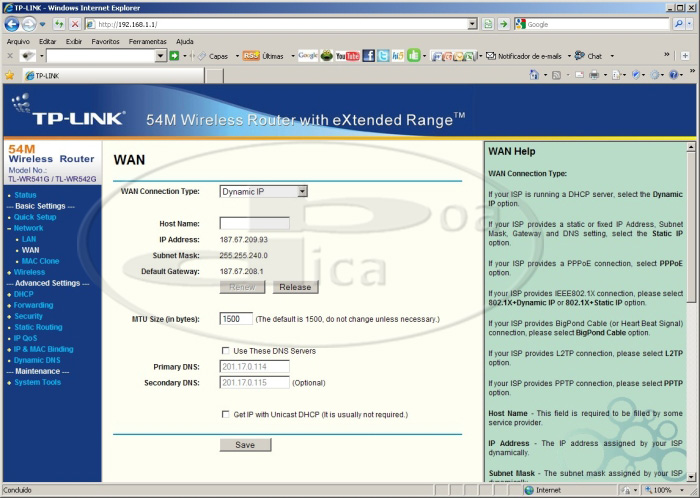This screenshot has height=498, width=700.
Task: Click the RSS Últimas toolbar icon
Action: (x=251, y=56)
